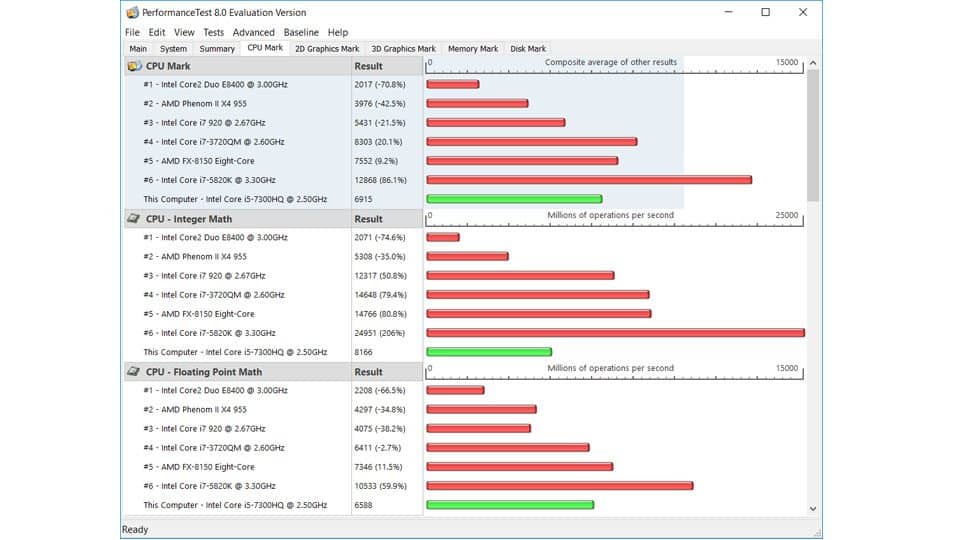Screen dimensions: 960x540
Task: Click the Result column header in CPU Mark section
Action: (368, 66)
